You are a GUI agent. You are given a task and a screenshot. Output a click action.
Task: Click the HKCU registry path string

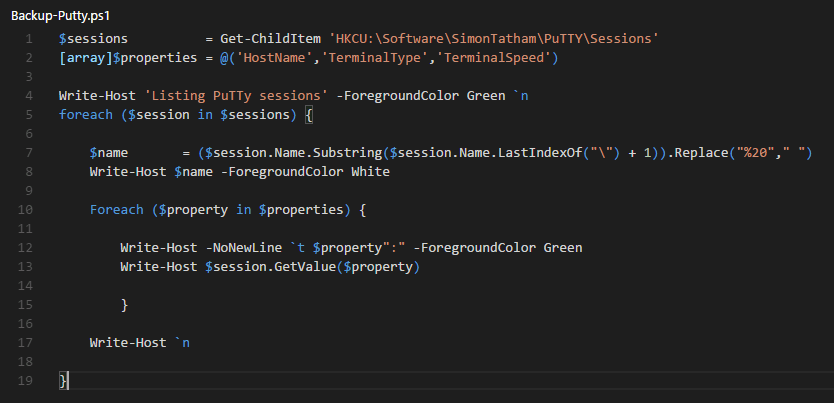495,39
